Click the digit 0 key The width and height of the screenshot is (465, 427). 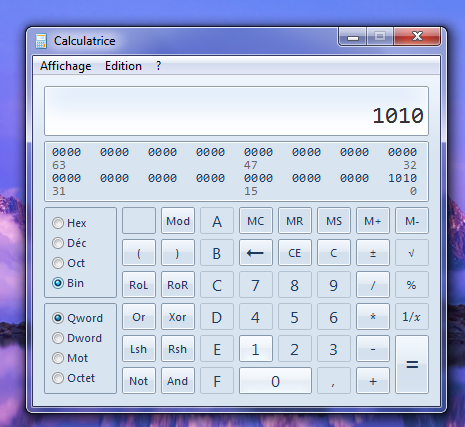(275, 381)
